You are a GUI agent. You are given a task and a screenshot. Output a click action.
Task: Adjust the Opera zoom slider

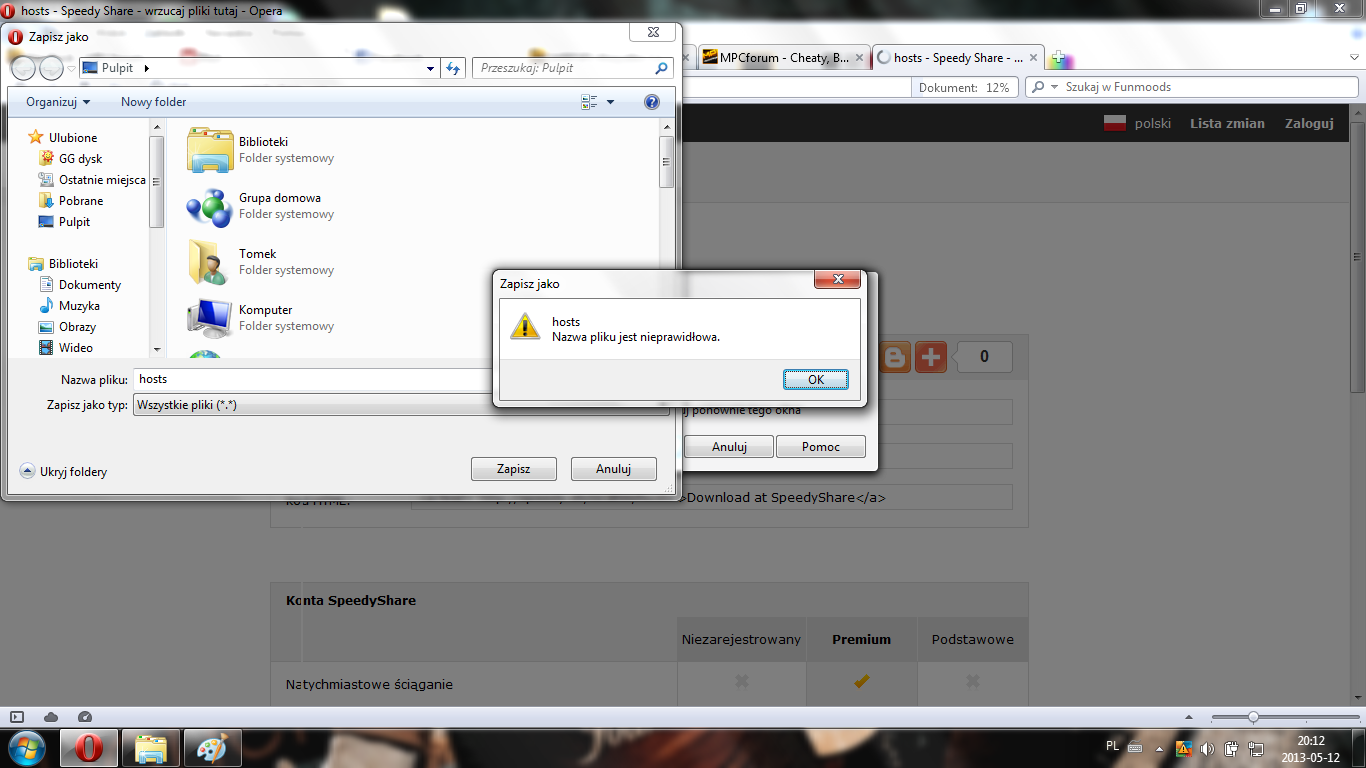pyautogui.click(x=1253, y=717)
